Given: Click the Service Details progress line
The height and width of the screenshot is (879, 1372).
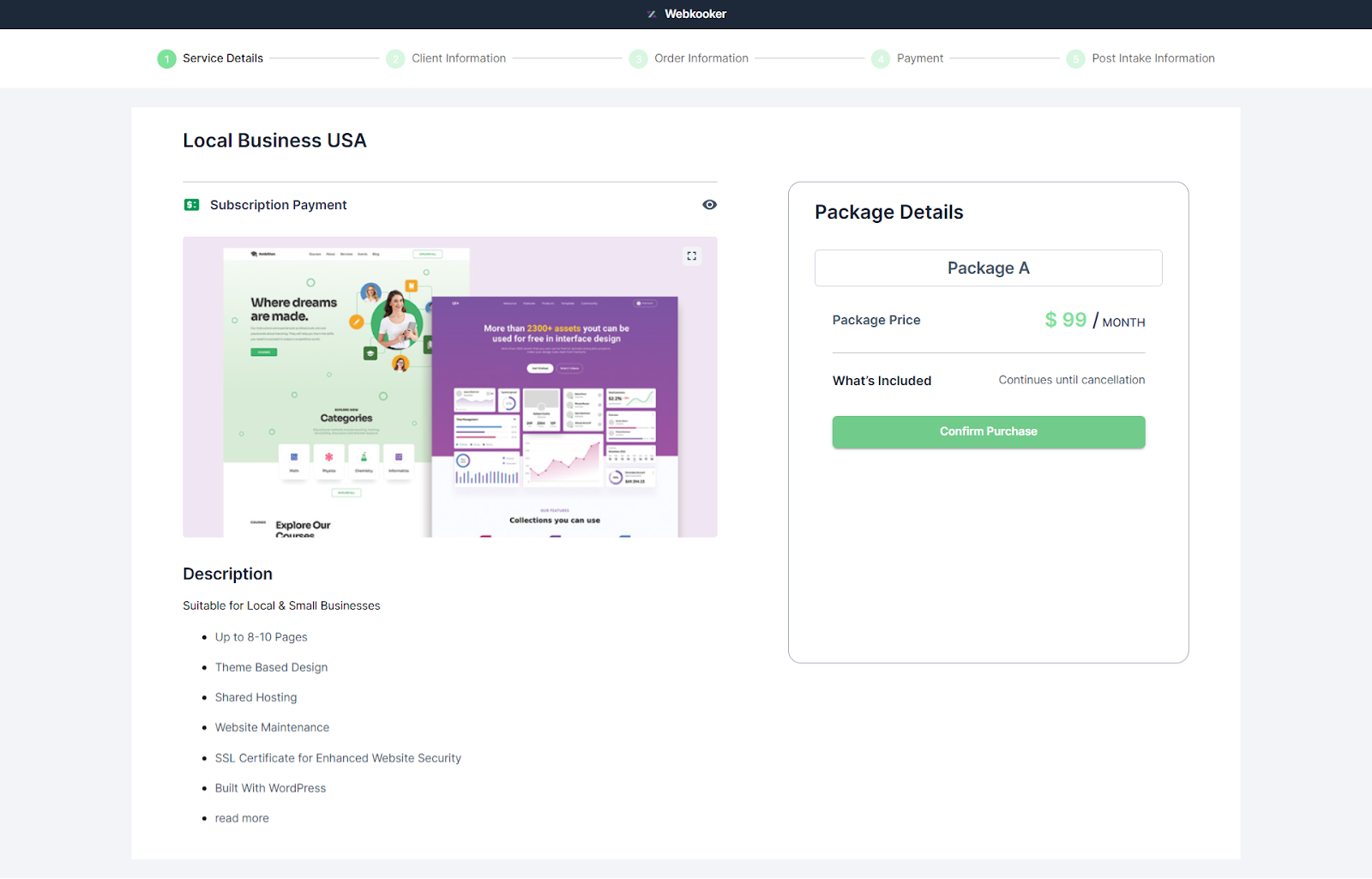Looking at the screenshot, I should [324, 58].
